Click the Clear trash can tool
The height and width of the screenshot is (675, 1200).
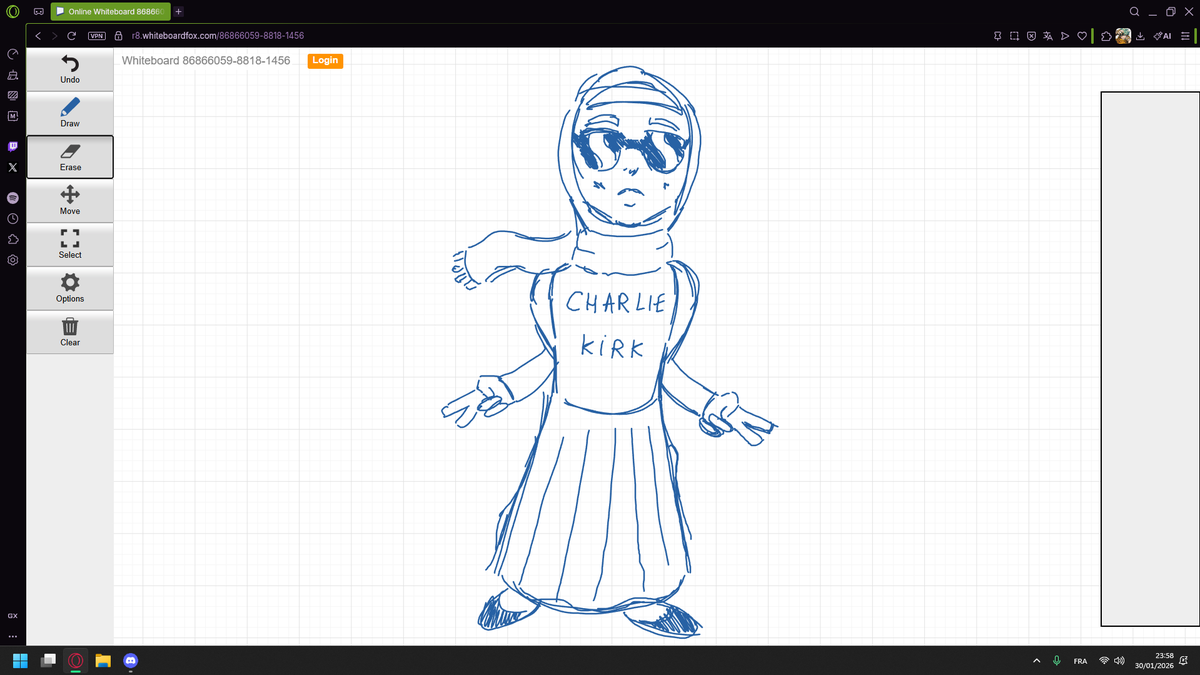click(x=70, y=332)
